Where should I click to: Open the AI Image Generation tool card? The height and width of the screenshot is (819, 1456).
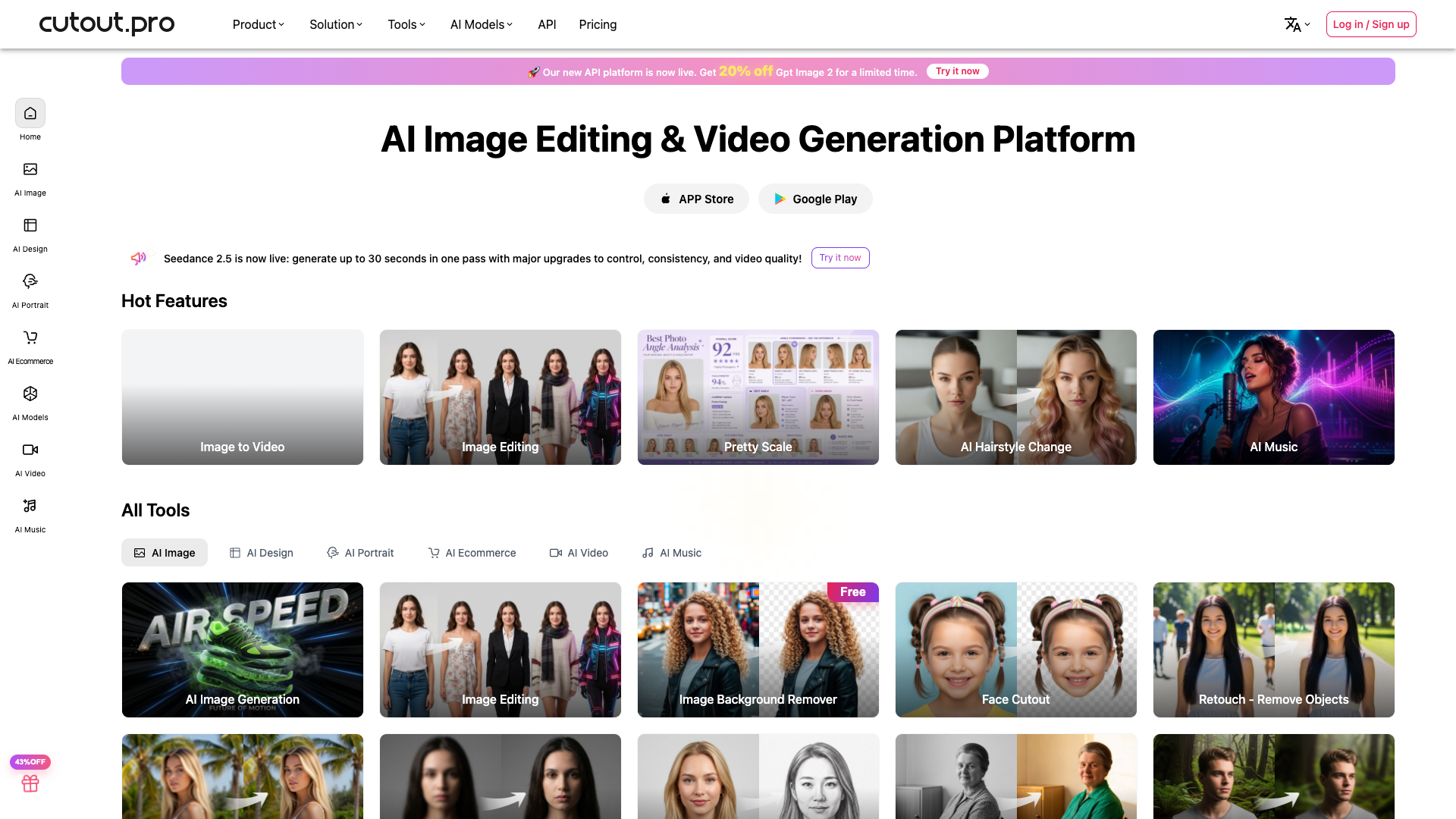[x=243, y=650]
